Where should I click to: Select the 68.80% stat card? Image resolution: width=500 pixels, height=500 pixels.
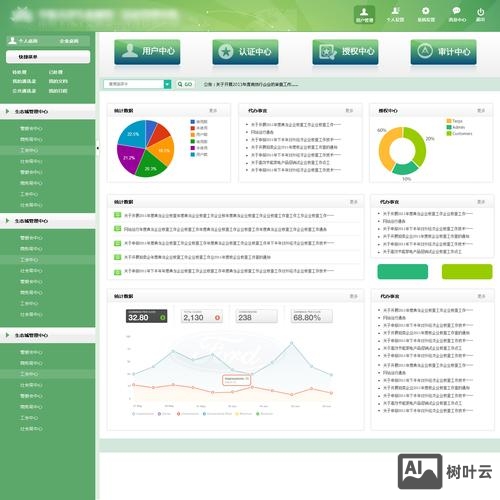click(312, 316)
